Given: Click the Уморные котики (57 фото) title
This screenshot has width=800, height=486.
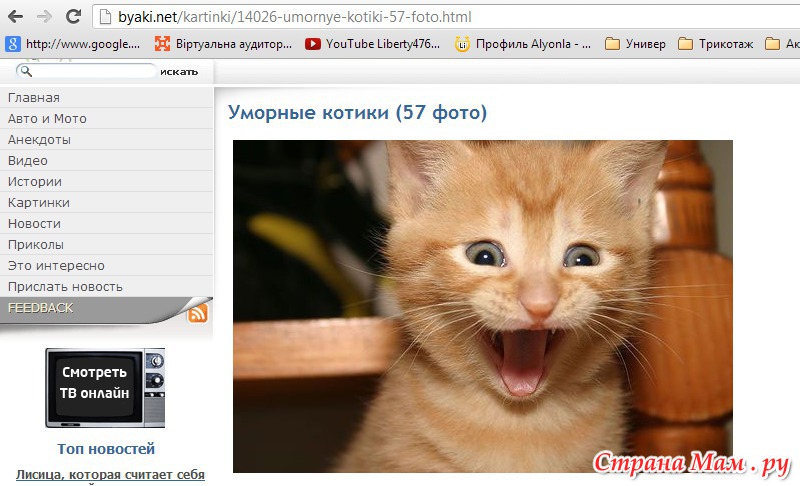Looking at the screenshot, I should click(x=357, y=112).
